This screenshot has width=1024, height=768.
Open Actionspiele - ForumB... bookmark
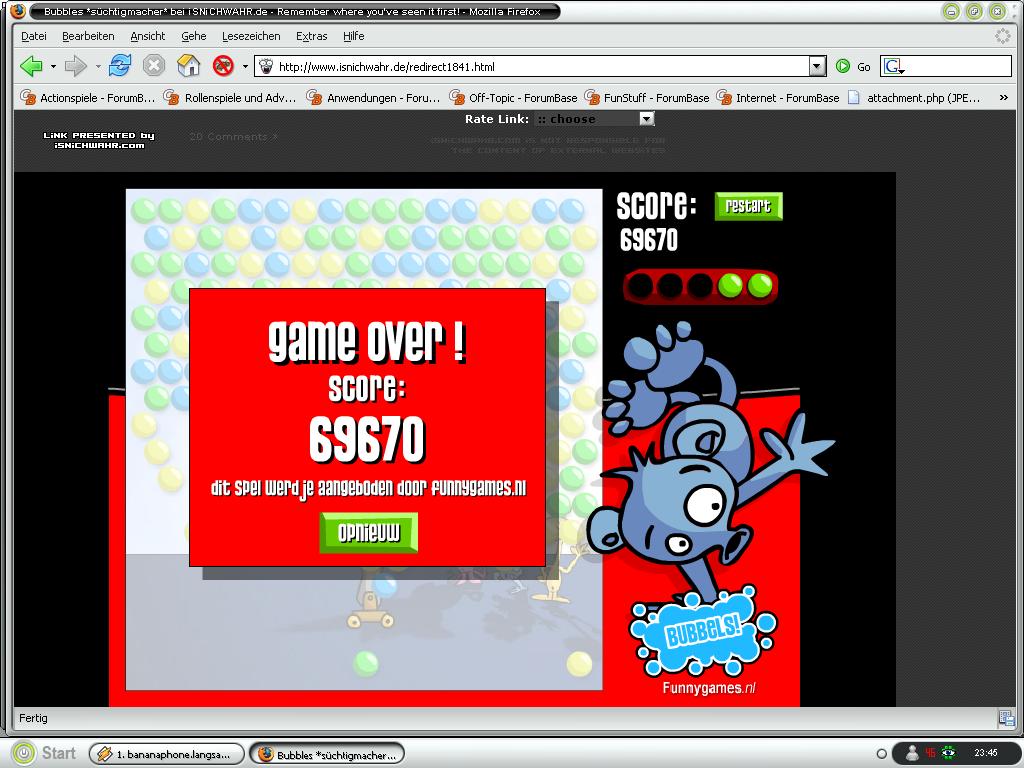point(88,98)
